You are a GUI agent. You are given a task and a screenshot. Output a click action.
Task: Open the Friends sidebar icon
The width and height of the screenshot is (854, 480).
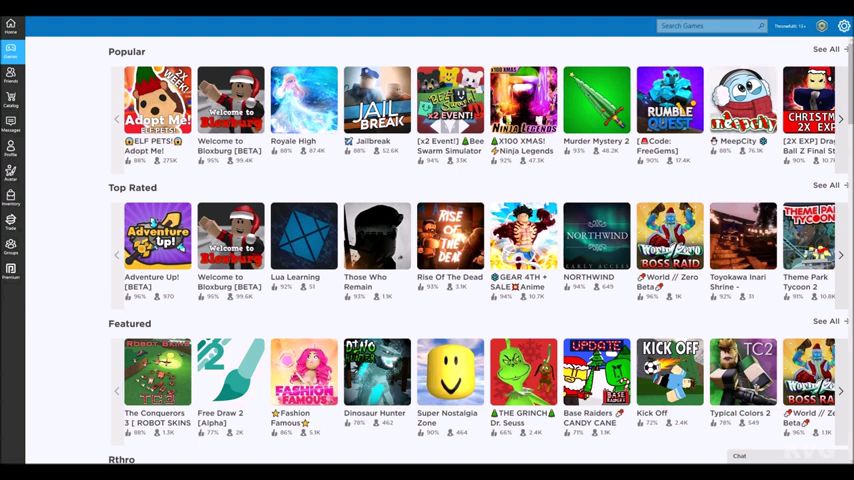11,74
